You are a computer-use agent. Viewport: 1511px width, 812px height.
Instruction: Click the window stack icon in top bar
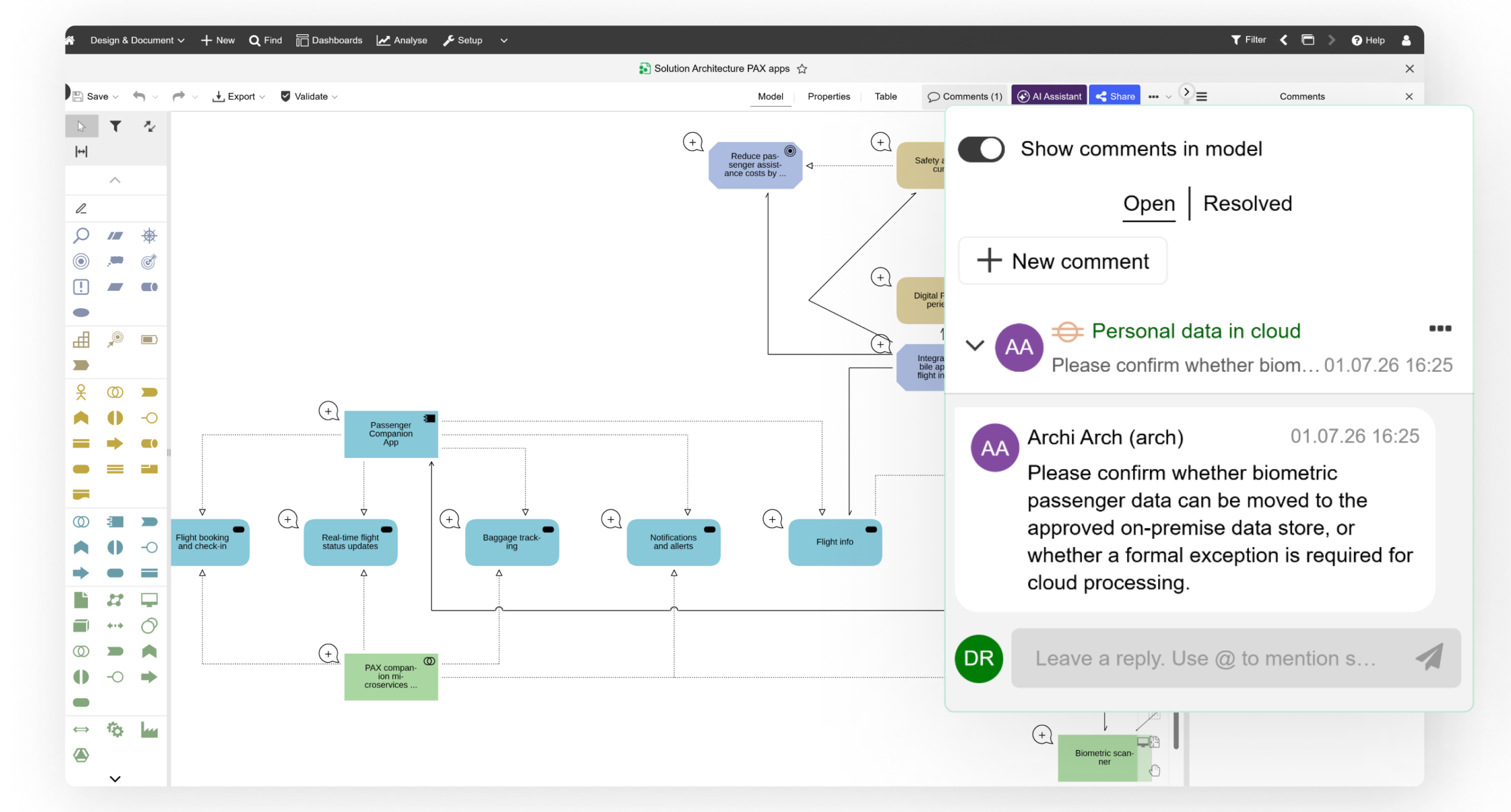[1308, 40]
